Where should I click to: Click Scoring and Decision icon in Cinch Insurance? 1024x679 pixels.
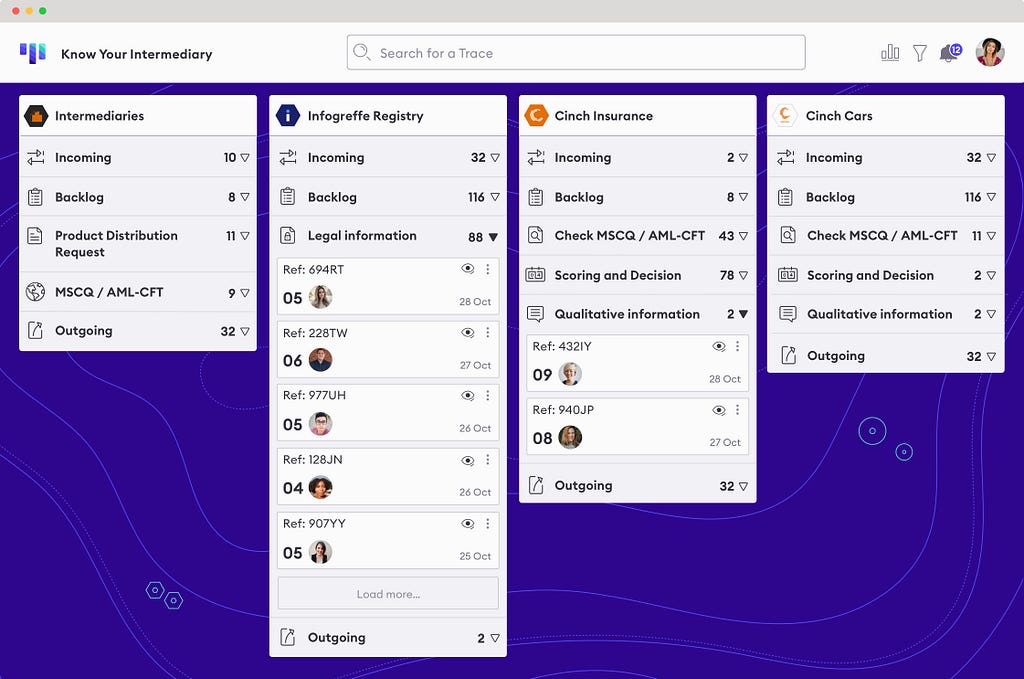pyautogui.click(x=536, y=275)
